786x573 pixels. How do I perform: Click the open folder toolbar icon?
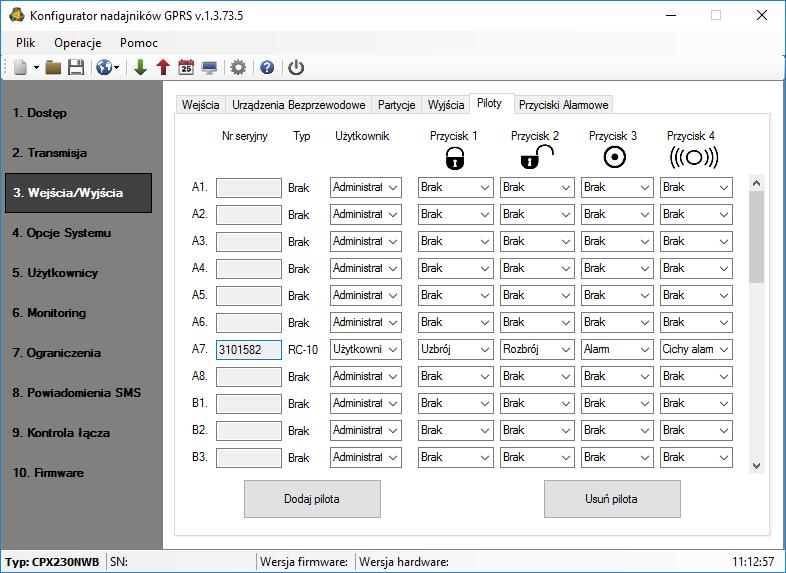(53, 67)
